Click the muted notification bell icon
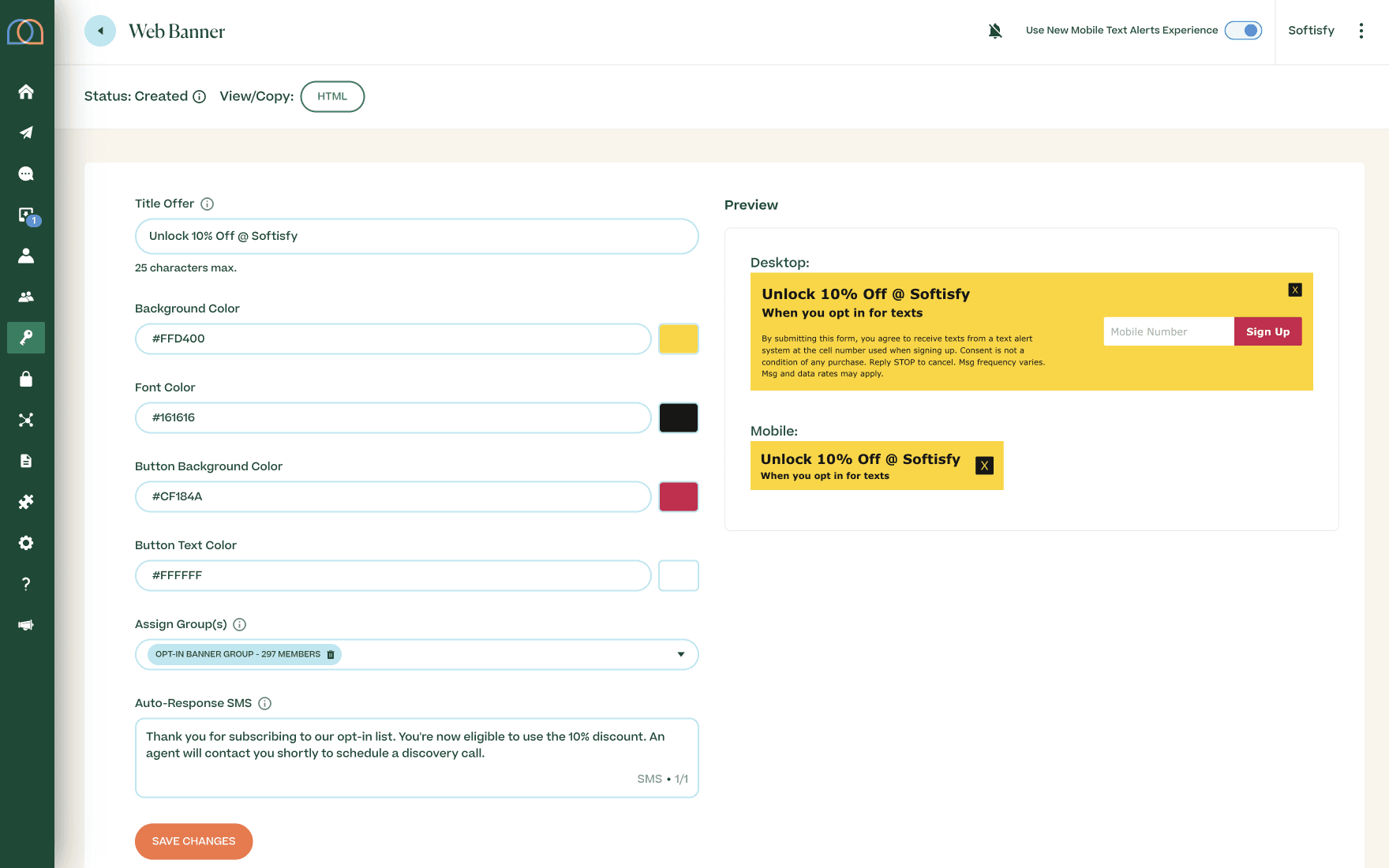 (x=995, y=31)
